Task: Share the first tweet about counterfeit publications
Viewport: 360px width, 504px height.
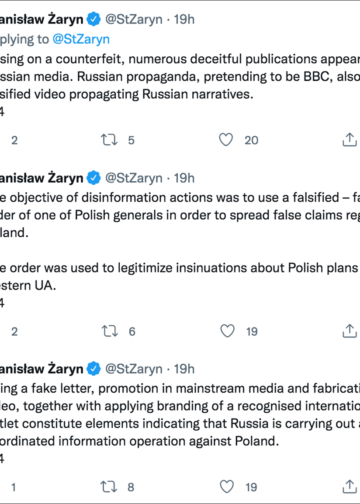Action: point(349,140)
